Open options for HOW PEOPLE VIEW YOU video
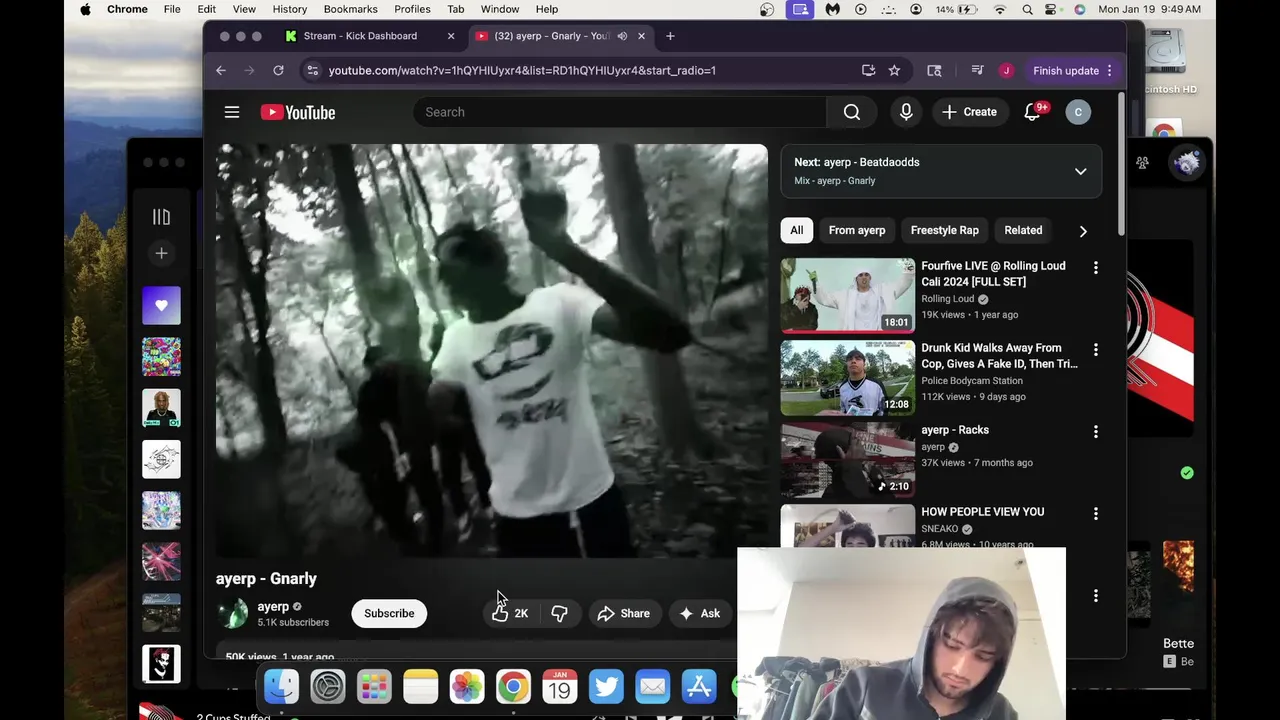Viewport: 1280px width, 720px height. tap(1095, 514)
